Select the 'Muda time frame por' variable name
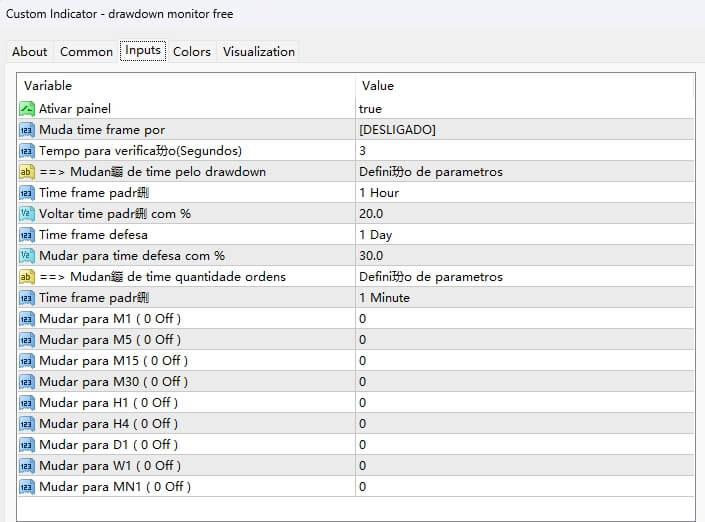705x522 pixels. pyautogui.click(x=102, y=130)
